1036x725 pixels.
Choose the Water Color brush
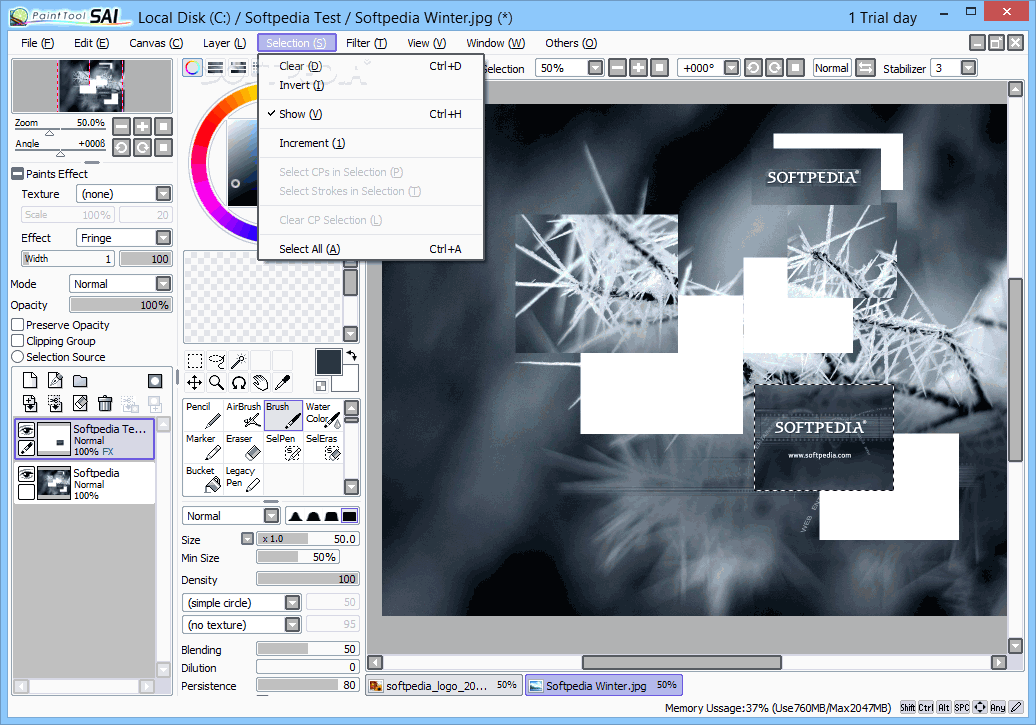point(323,415)
